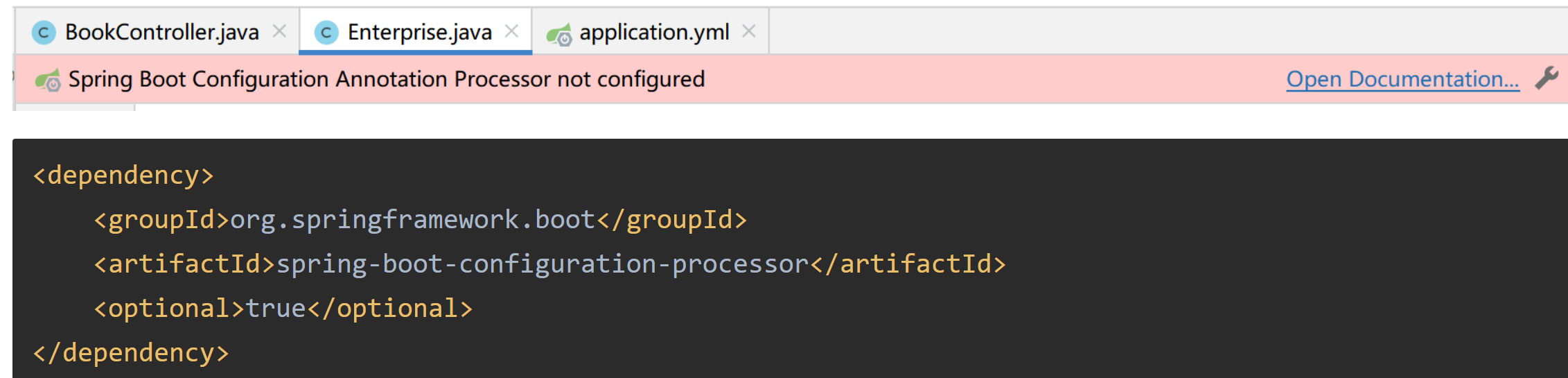This screenshot has height=378, width=1568.
Task: Click the closing dependency tag
Action: [131, 354]
